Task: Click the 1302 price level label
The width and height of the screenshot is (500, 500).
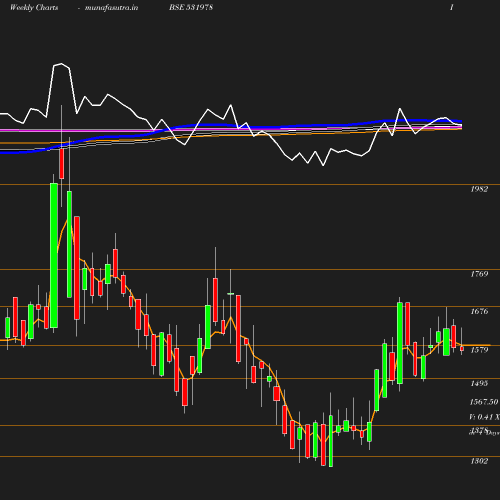Action: (479, 461)
